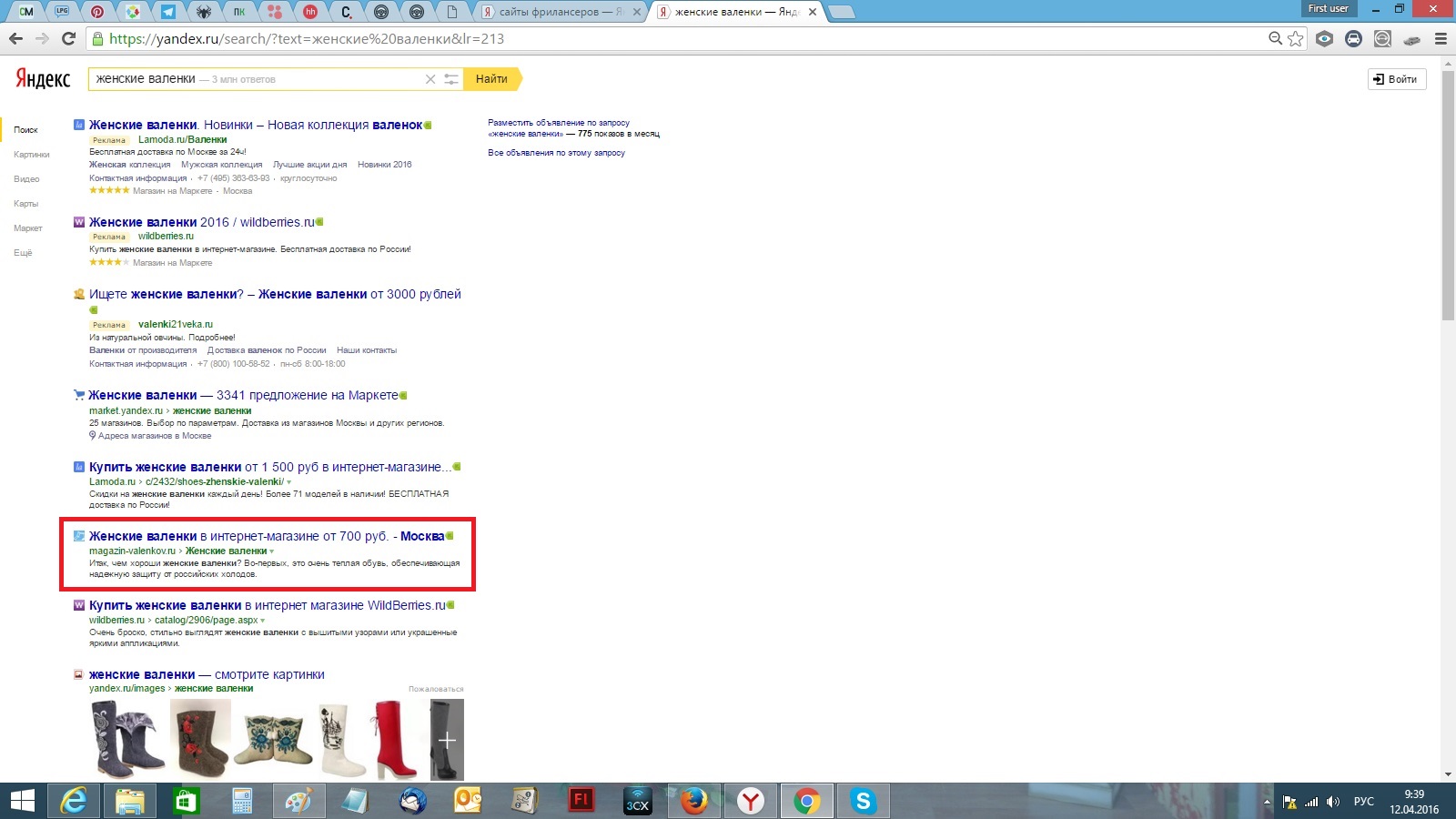Click 'Все объявления по этому запросу' link
Screen dimensions: 1456x819
pos(556,153)
